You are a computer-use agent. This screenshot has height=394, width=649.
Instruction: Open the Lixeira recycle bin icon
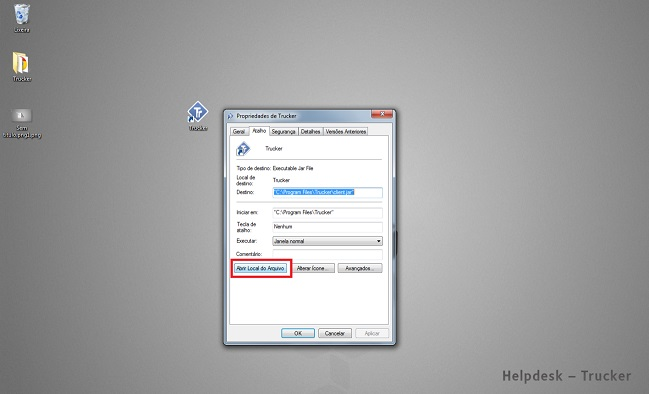point(22,18)
